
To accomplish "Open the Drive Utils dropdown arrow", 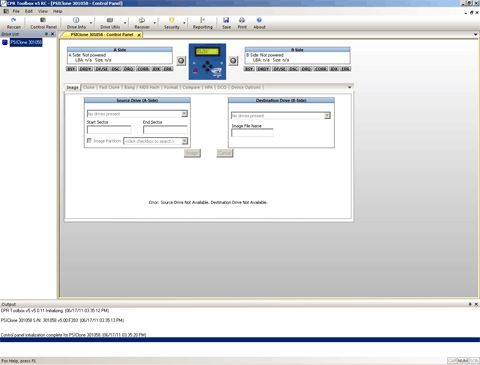I will tap(125, 23).
